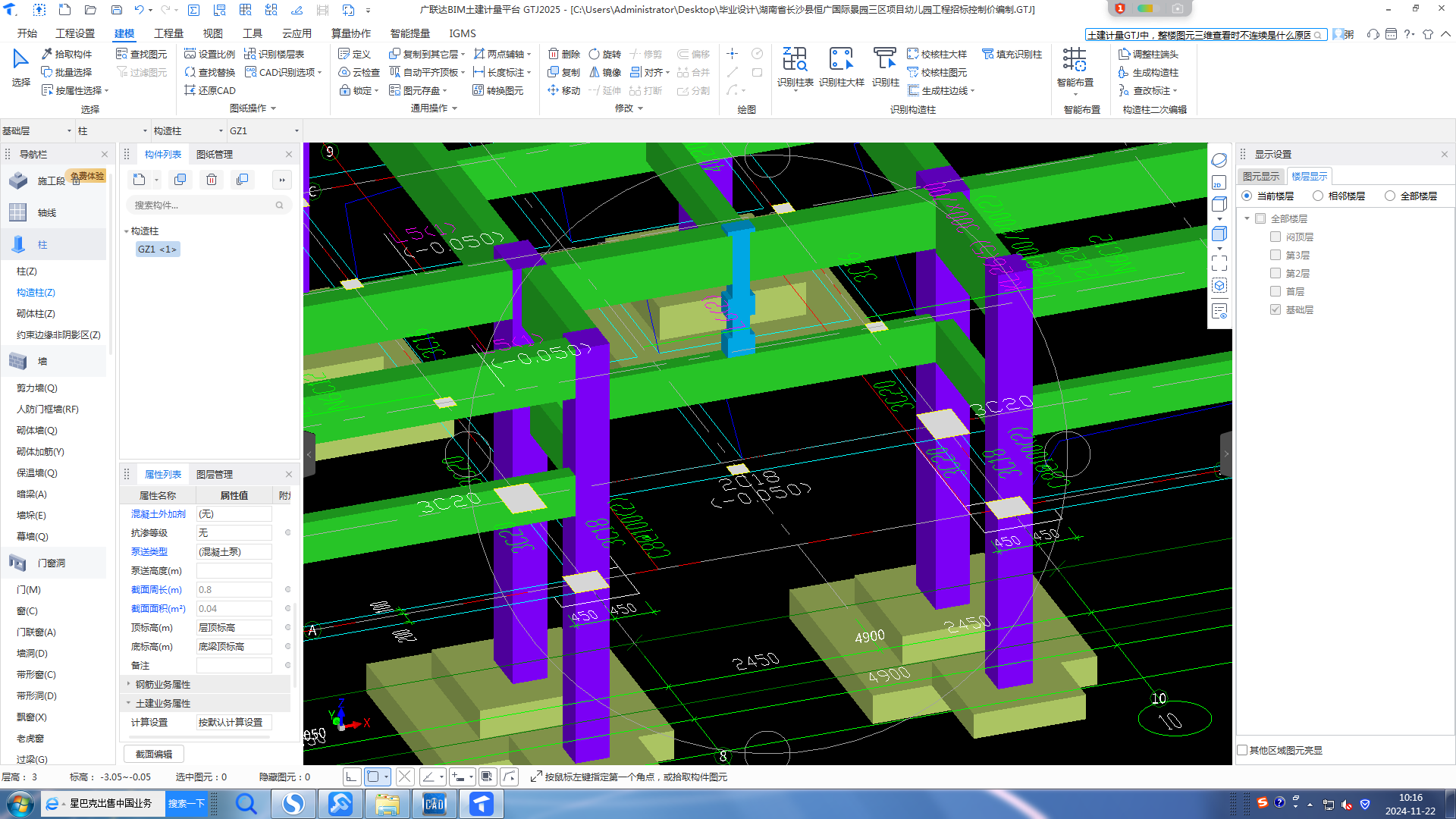Click 设置比例 scale setting

209,54
